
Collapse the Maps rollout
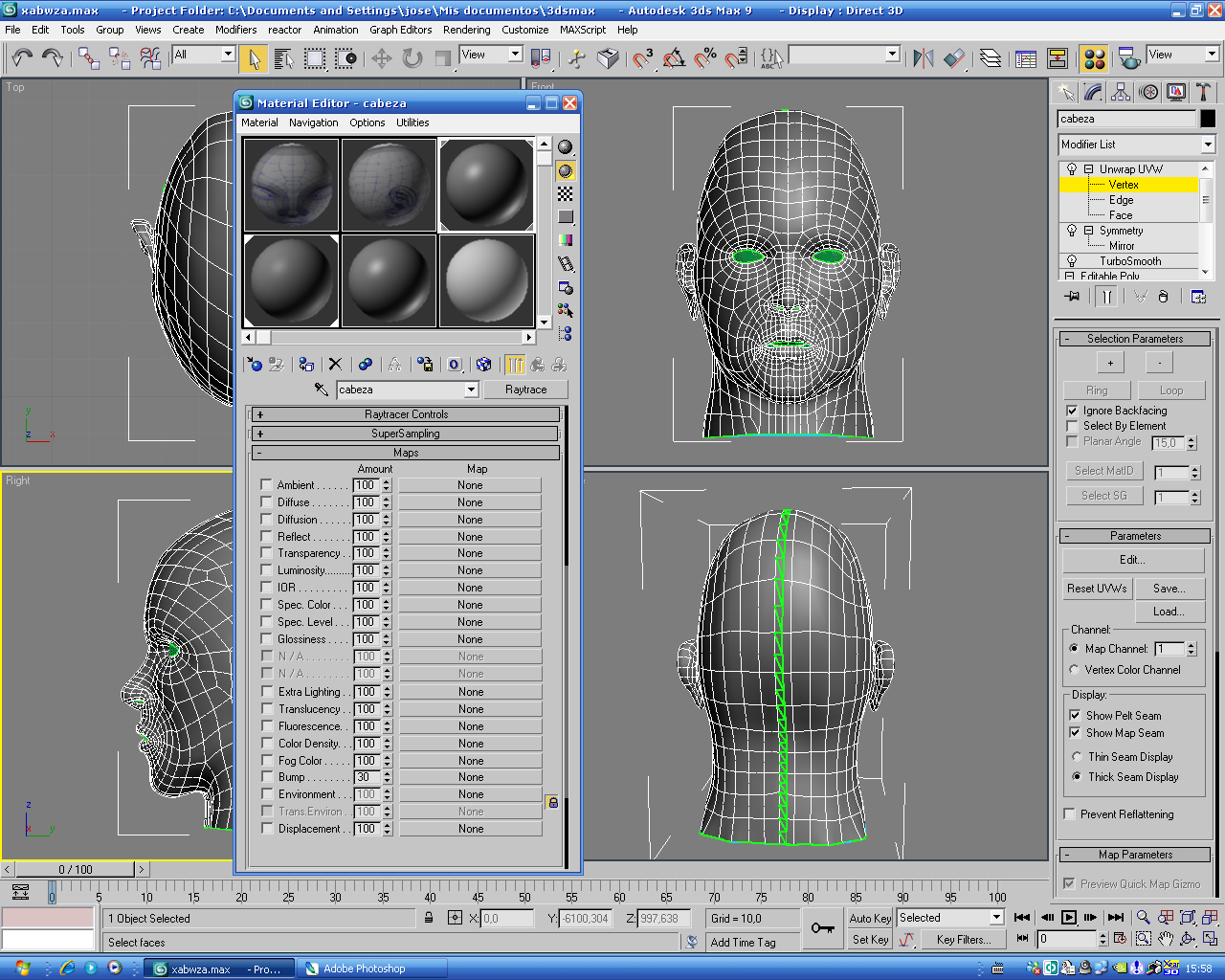tap(406, 453)
